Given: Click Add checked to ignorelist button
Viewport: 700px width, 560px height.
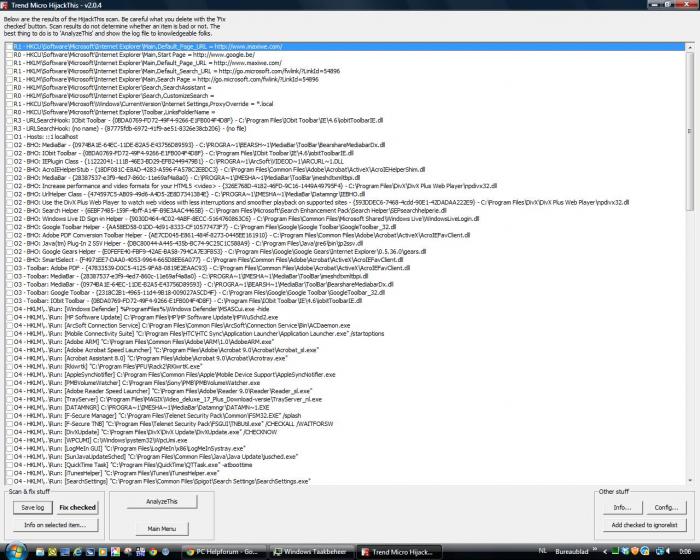Looking at the screenshot, I should 644,525.
